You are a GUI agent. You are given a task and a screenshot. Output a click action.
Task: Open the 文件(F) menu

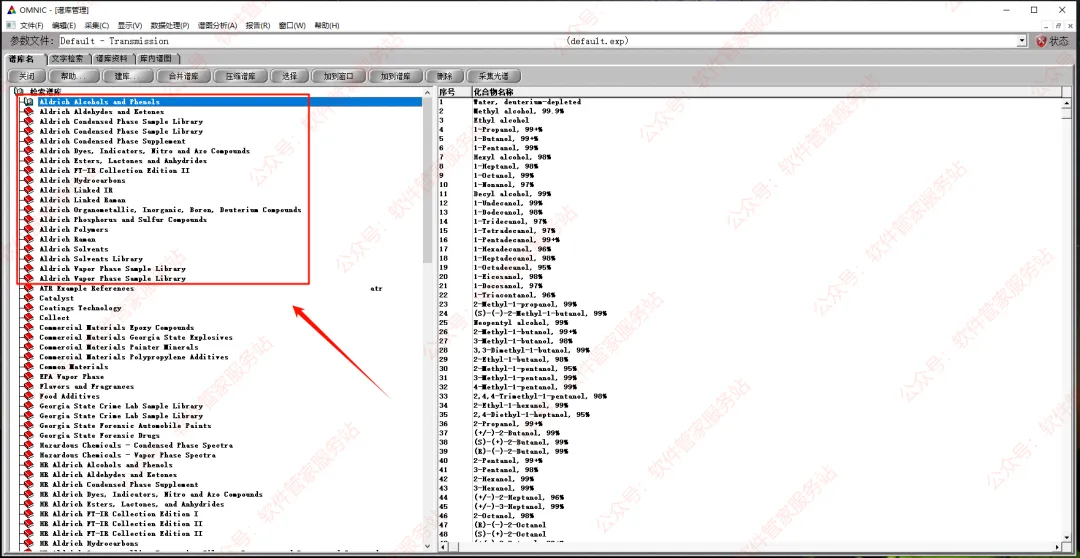point(32,25)
